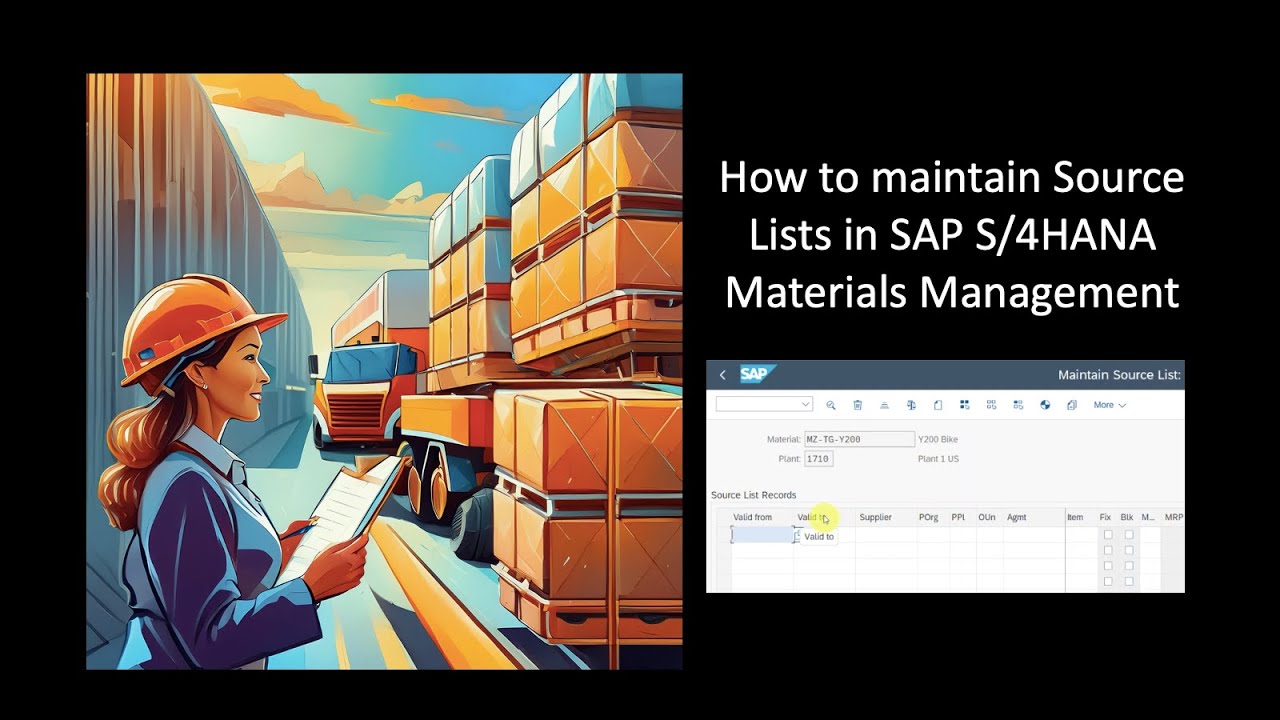
Task: Click the copy pages toolbar icon
Action: (1071, 405)
